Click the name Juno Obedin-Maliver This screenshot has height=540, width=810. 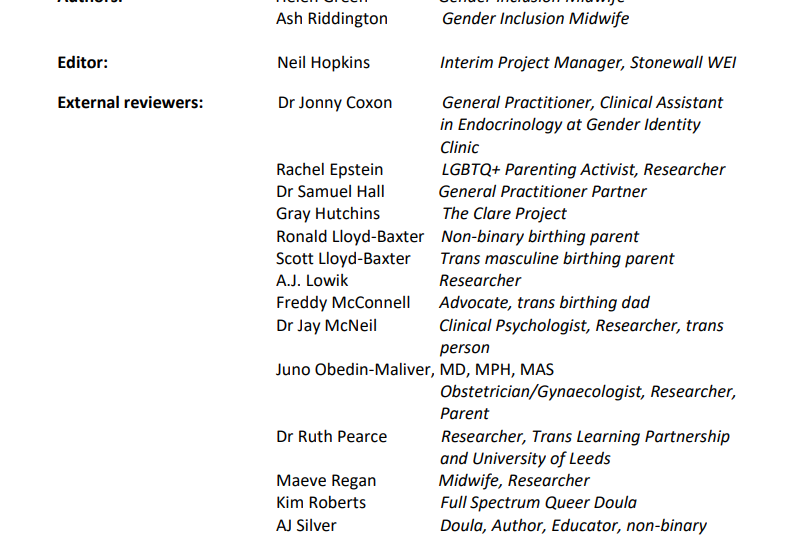tap(354, 370)
